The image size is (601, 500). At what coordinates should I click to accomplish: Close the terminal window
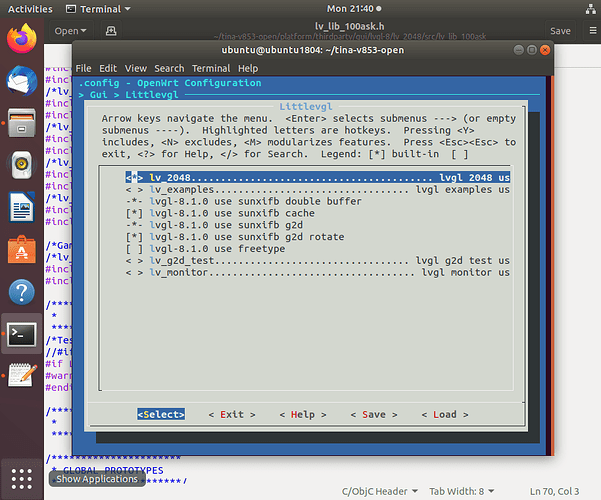[x=545, y=50]
